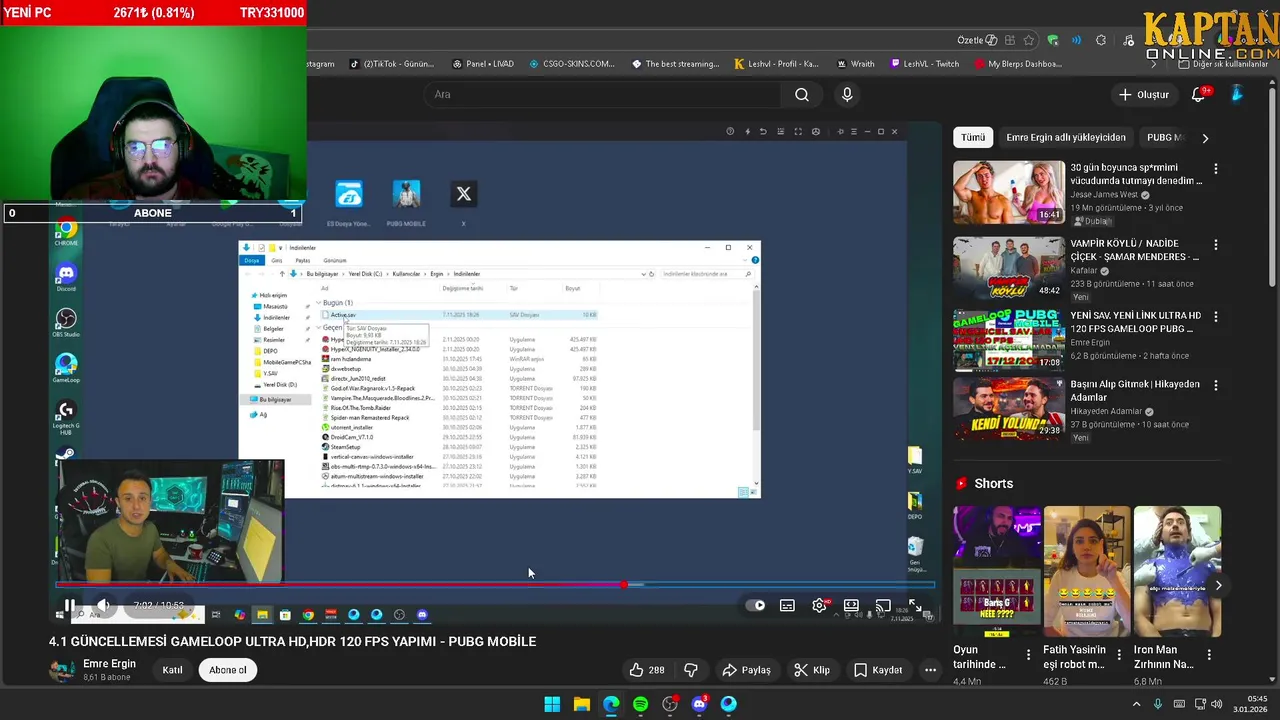Open the Emre Ergin channel link

[109, 664]
